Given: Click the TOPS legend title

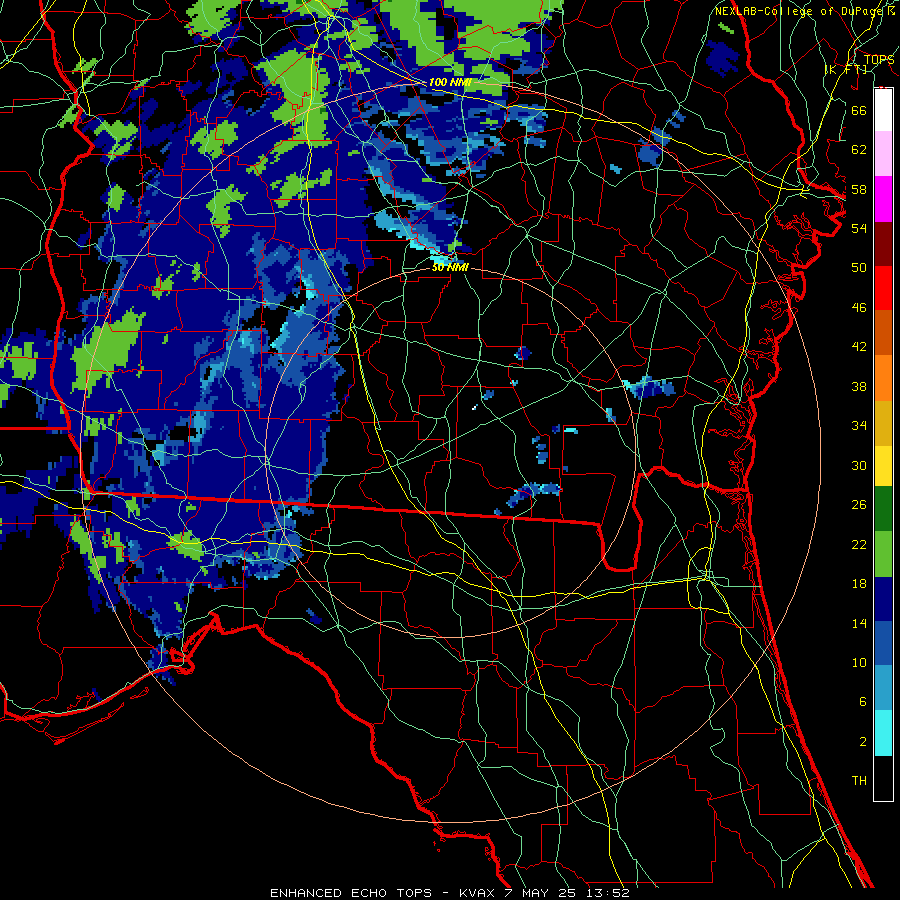Looking at the screenshot, I should coord(879,60).
